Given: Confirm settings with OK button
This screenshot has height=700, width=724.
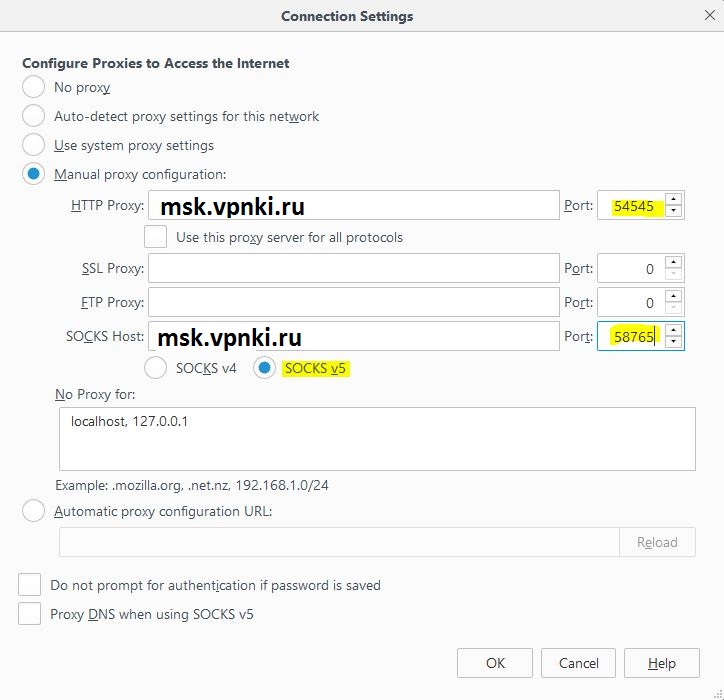Looking at the screenshot, I should (x=495, y=663).
